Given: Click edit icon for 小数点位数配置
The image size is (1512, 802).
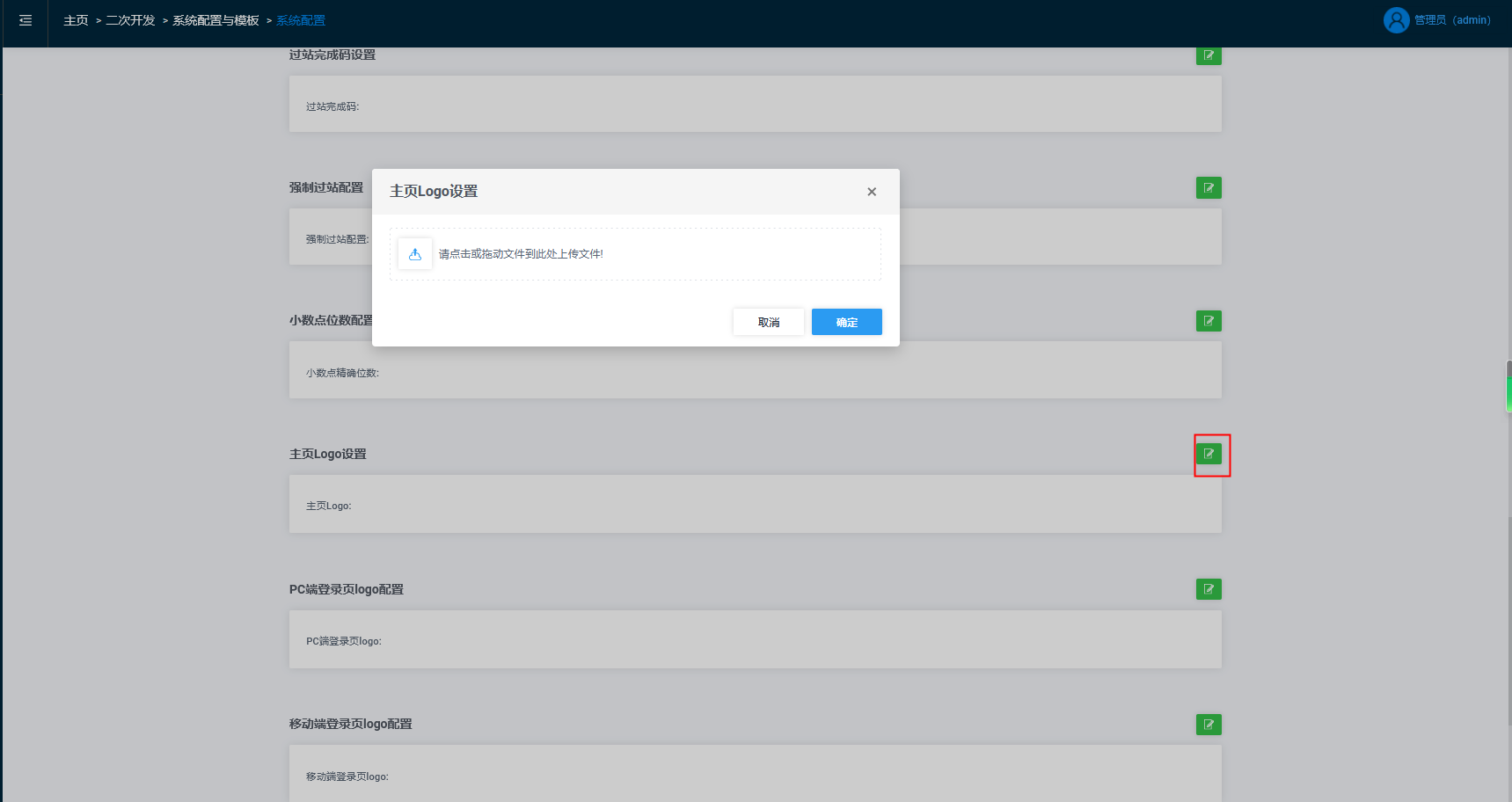Looking at the screenshot, I should coord(1209,321).
